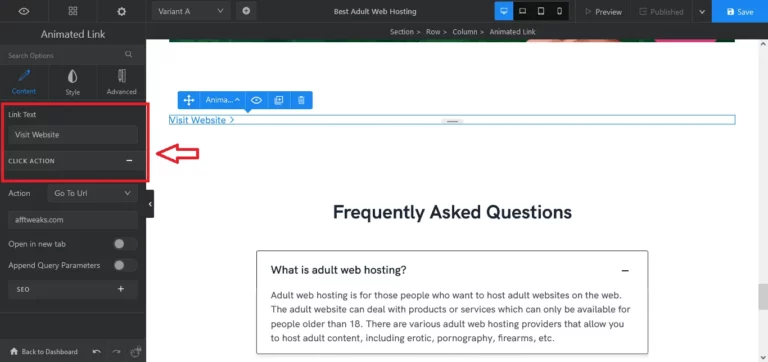Click the Frequently Asked Questions heading
The image size is (768, 362).
[452, 212]
